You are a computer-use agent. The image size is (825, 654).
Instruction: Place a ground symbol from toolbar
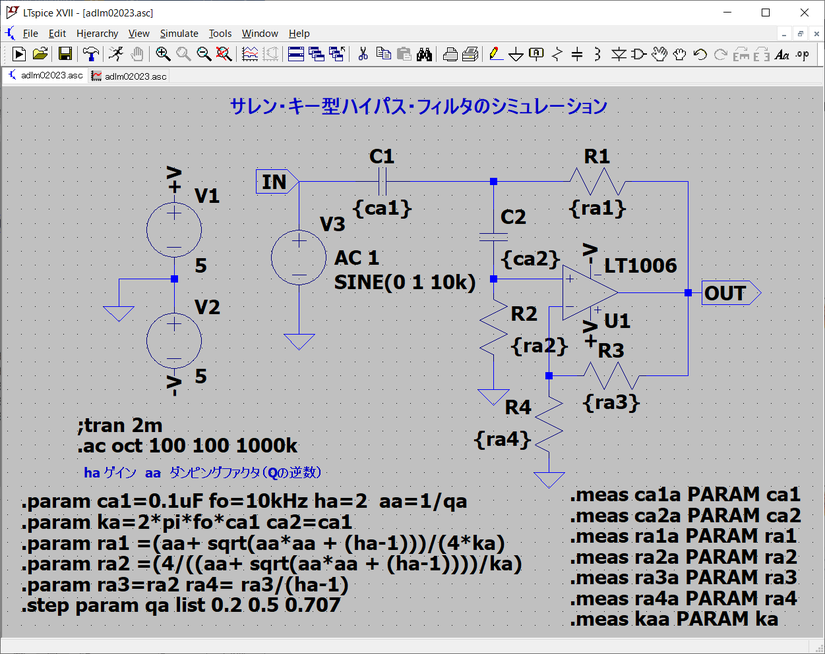516,54
